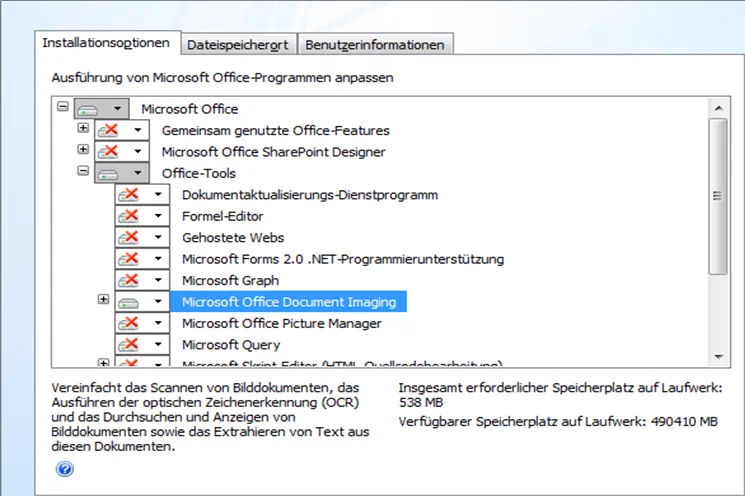Click red X icon beside Dokumentaktualisierungs-Dienstprogramm
The image size is (745, 496).
129,194
